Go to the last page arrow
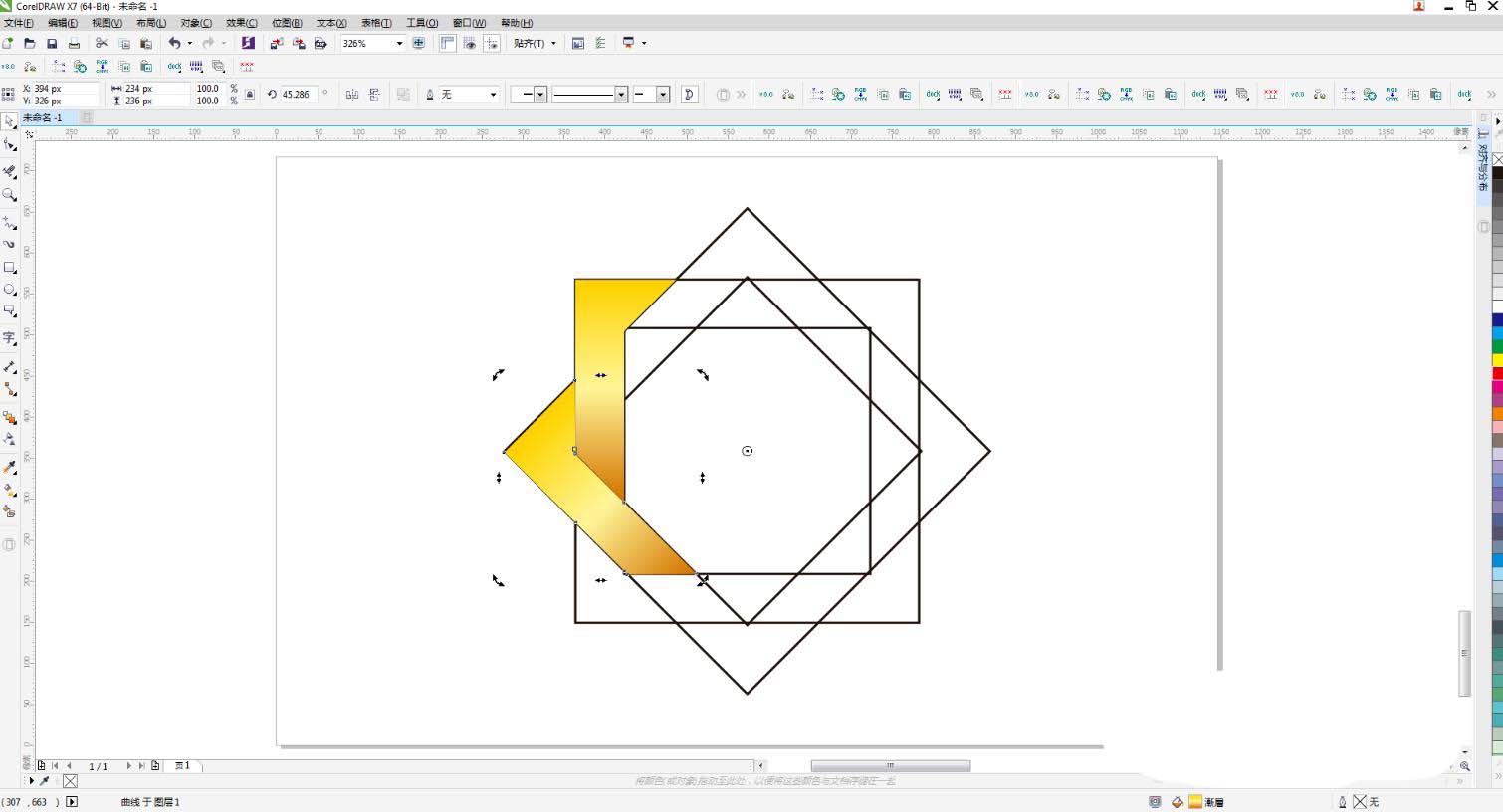 click(x=142, y=766)
